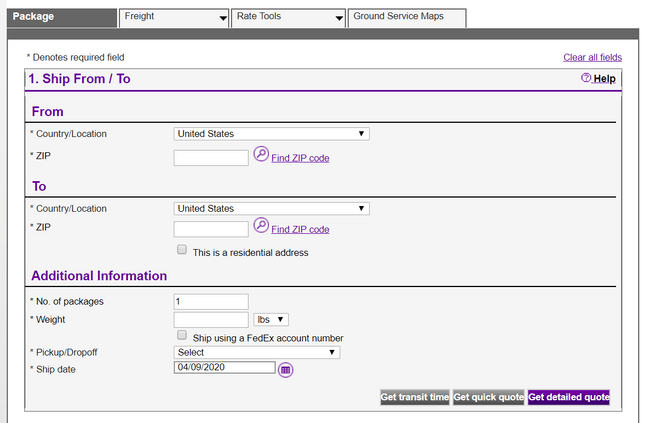
Task: Click the '* No. of packages' label
Action: coord(67,302)
